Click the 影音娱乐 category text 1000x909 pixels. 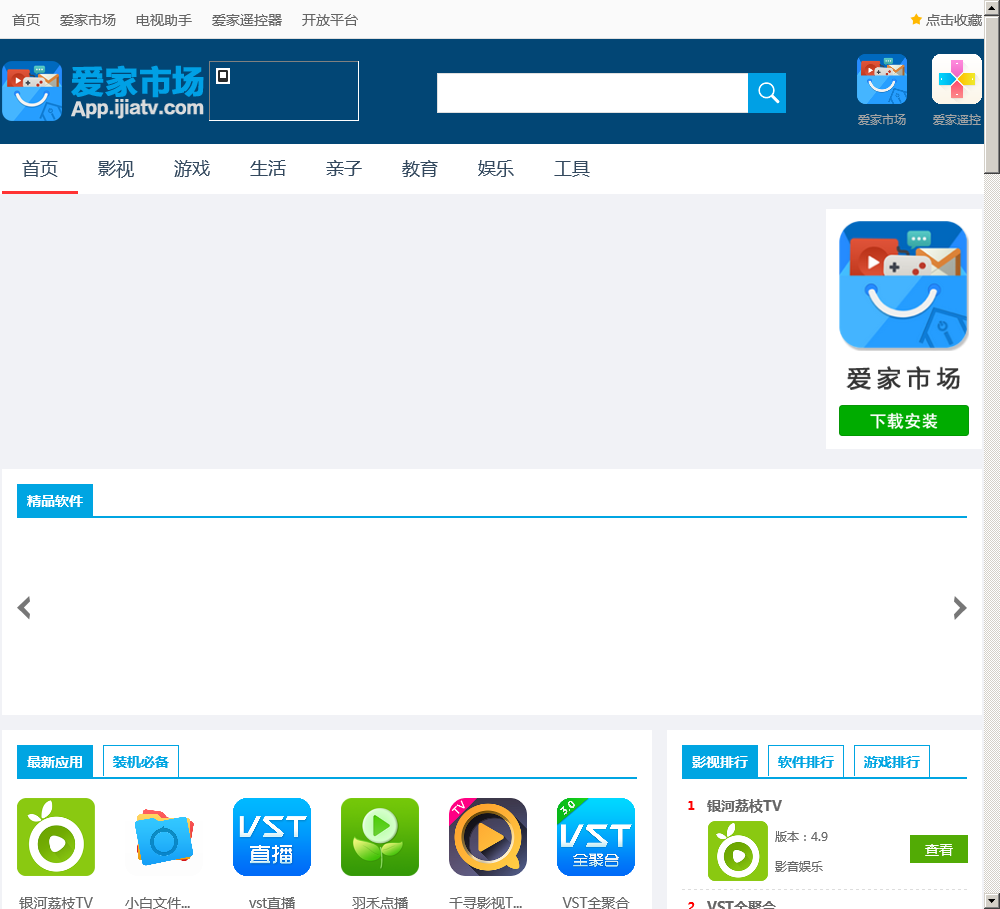(x=798, y=866)
